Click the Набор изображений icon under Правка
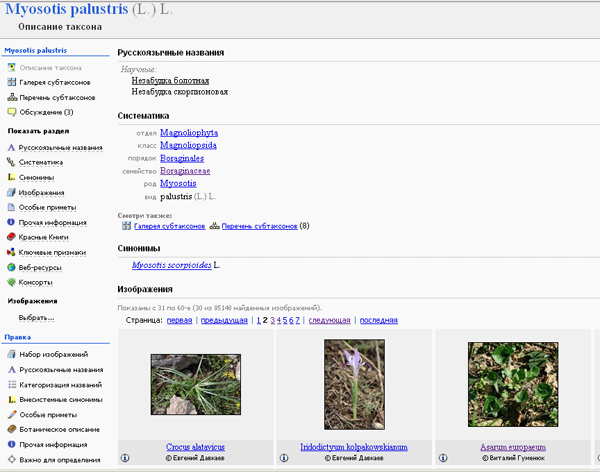Viewport: 600px width, 472px height. point(11,354)
